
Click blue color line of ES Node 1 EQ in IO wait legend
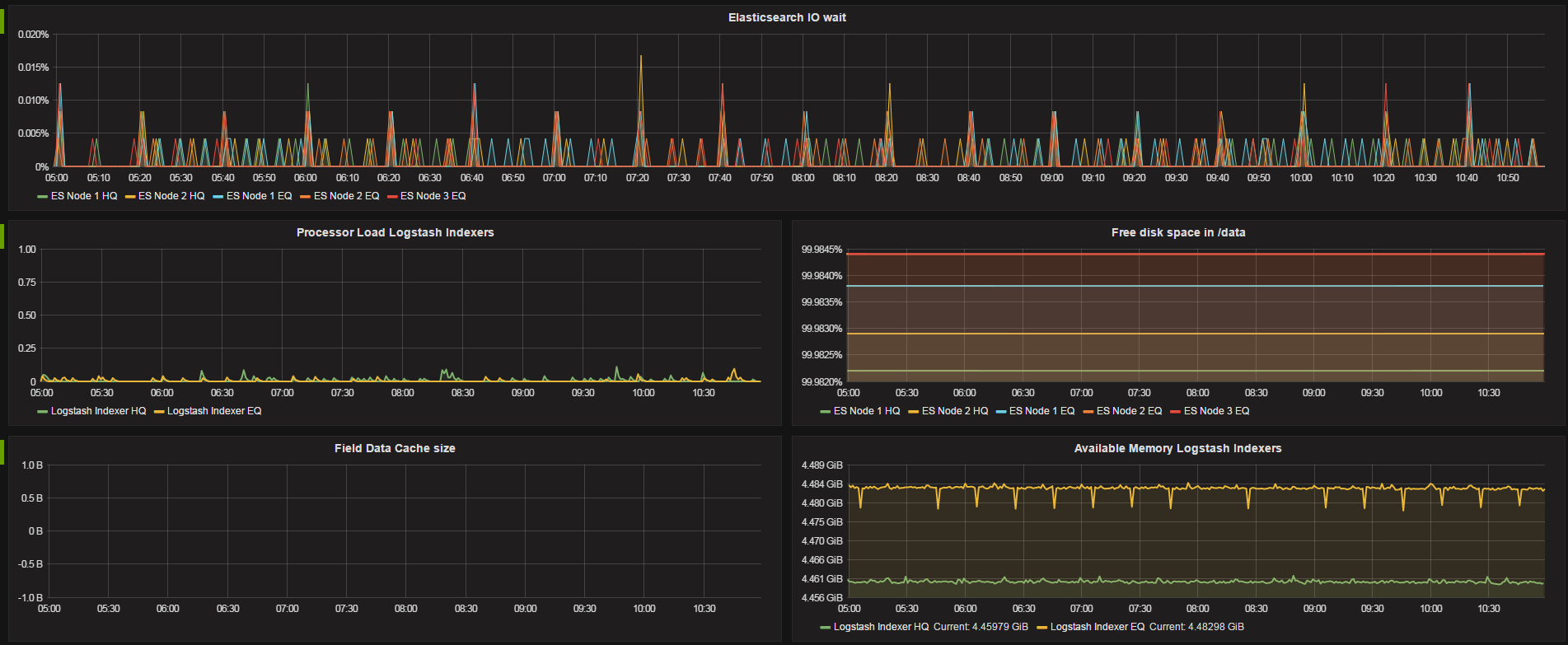[x=218, y=197]
